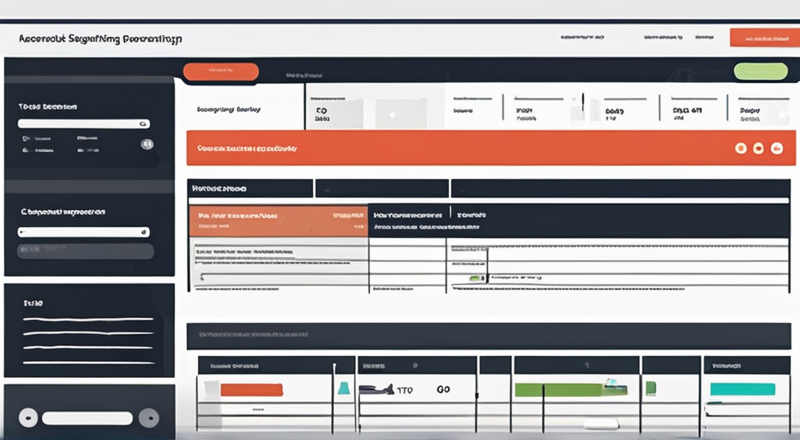The width and height of the screenshot is (800, 440).
Task: Click the header link nearest the orange header button
Action: (x=704, y=37)
